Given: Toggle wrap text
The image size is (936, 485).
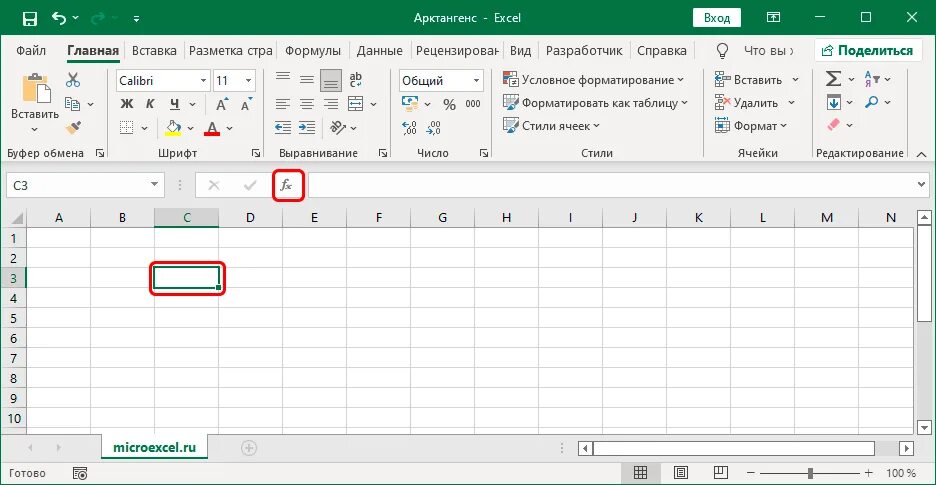Looking at the screenshot, I should (356, 79).
